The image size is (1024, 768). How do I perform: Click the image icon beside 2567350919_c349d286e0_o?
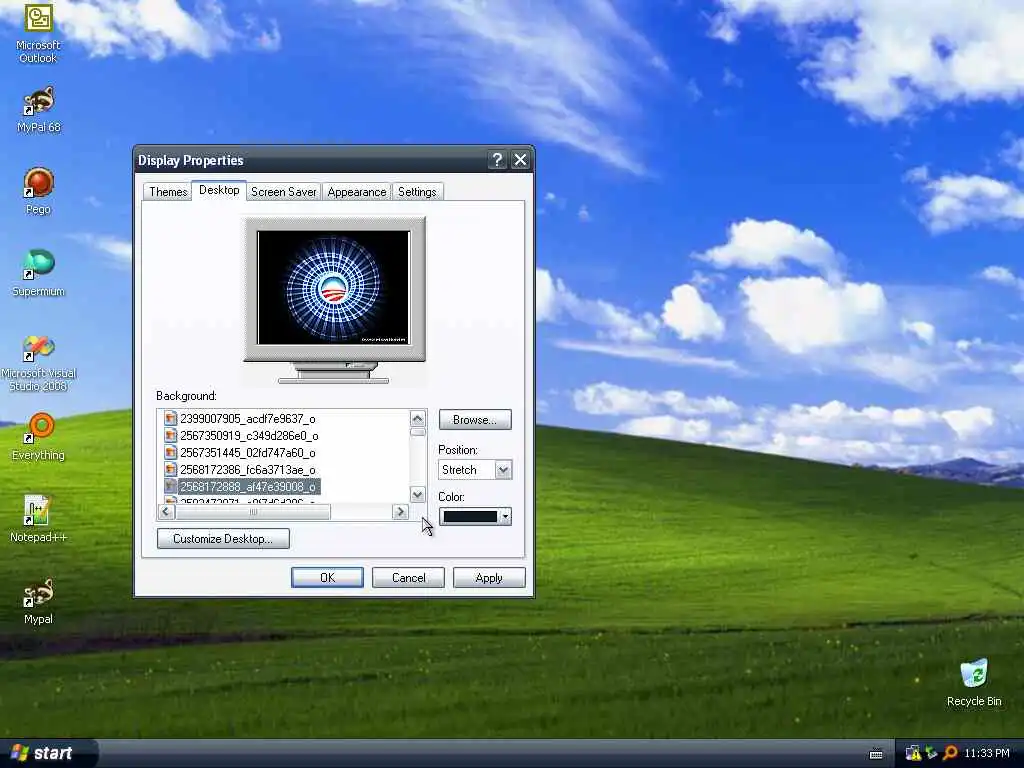click(170, 436)
